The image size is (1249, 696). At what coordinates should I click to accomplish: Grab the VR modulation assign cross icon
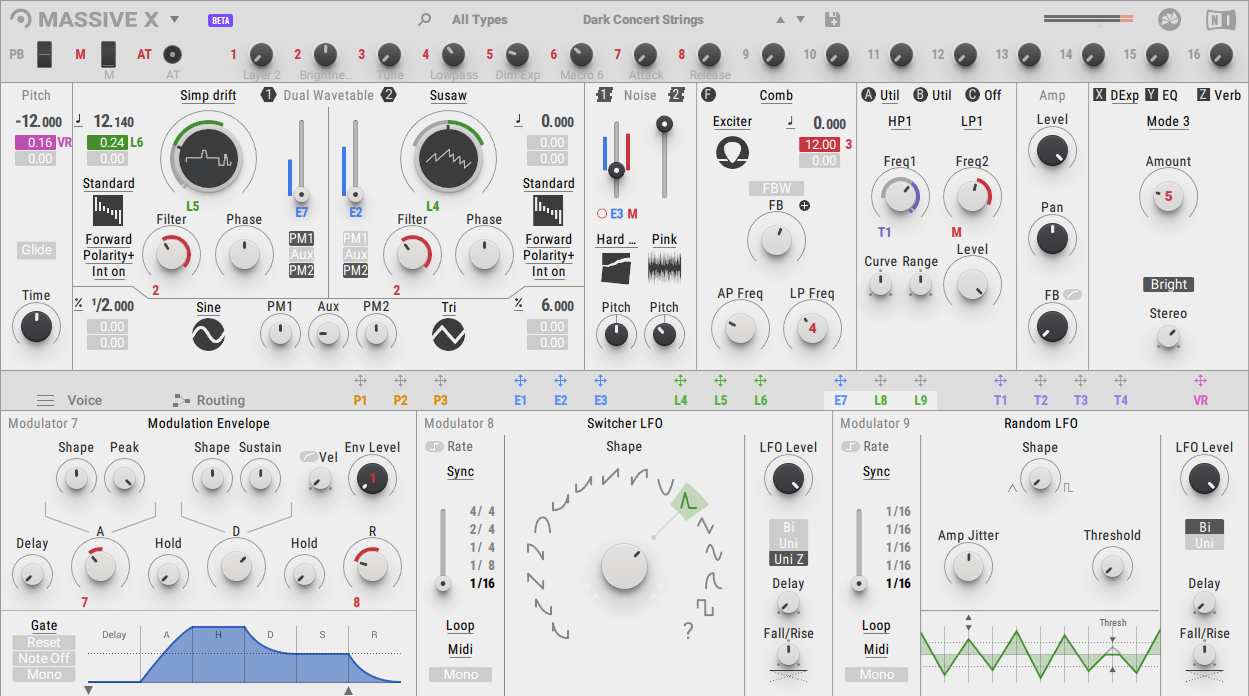click(1200, 381)
